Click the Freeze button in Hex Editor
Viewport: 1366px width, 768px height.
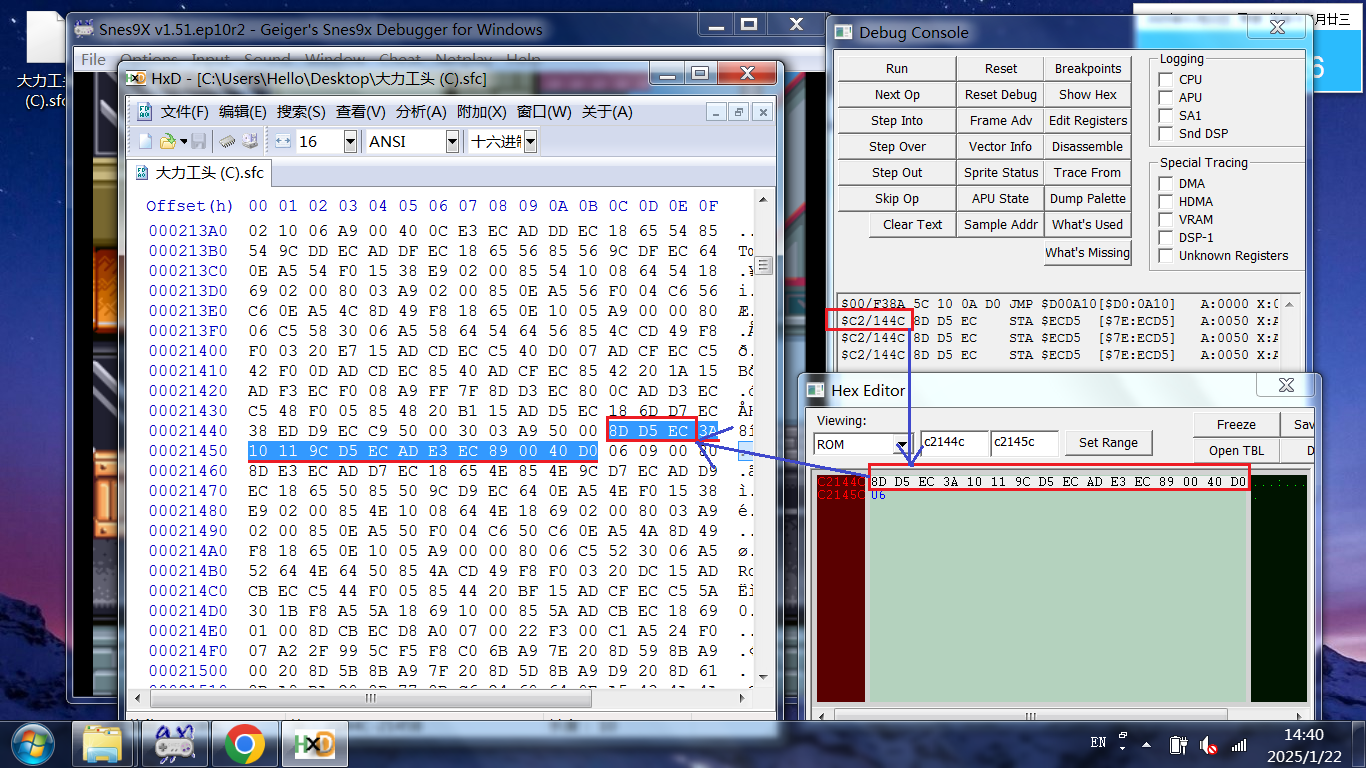[1236, 425]
